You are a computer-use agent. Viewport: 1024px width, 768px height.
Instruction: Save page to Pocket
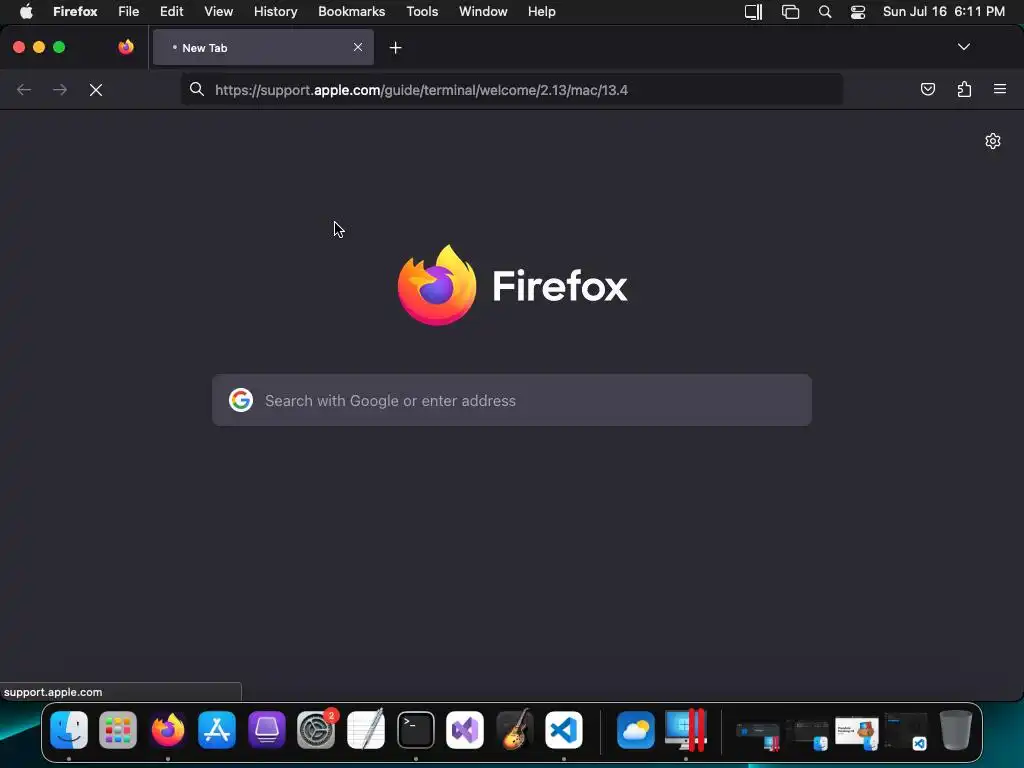pyautogui.click(x=928, y=89)
